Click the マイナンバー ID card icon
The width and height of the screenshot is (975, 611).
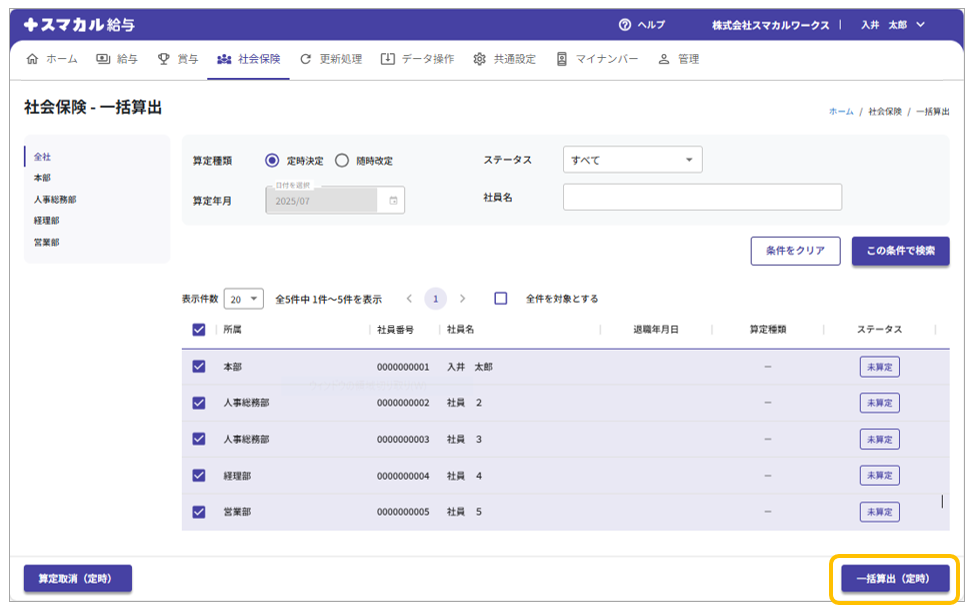pyautogui.click(x=562, y=59)
